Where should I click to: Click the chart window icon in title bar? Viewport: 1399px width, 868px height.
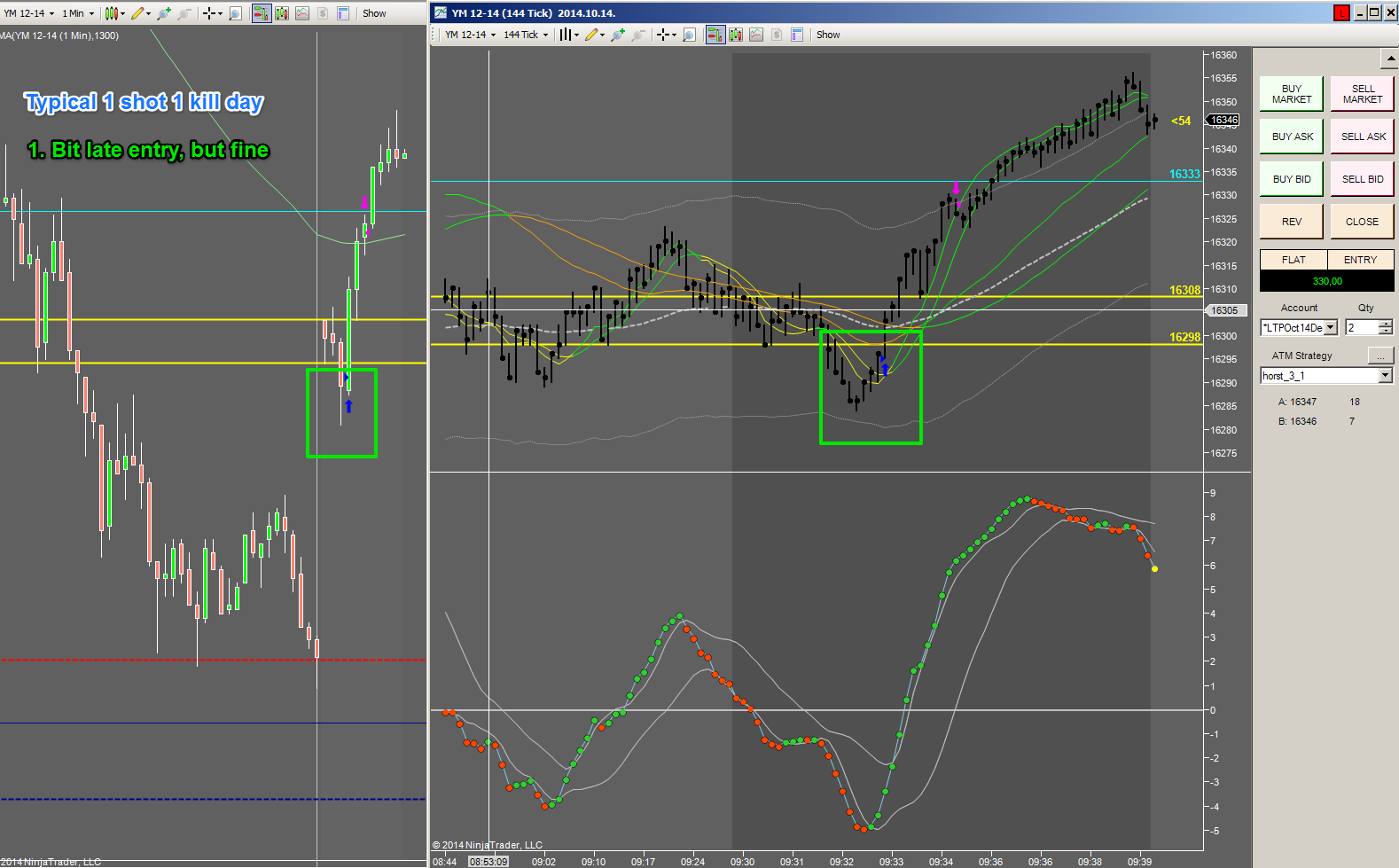pos(441,12)
